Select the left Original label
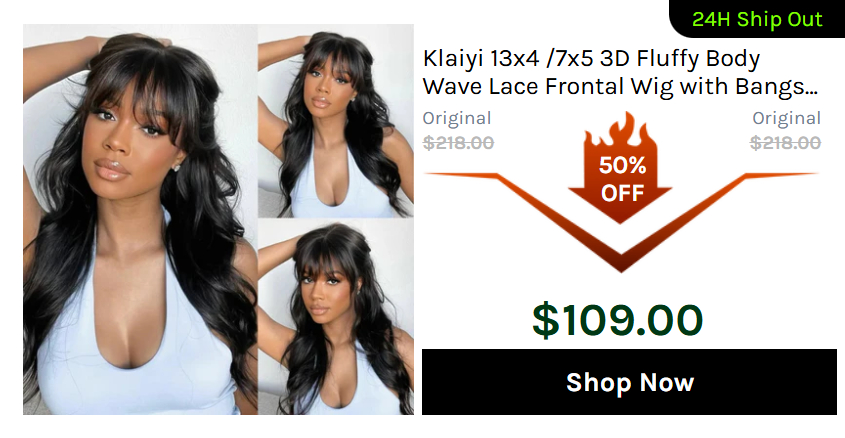Screen dimensions: 845x438 tap(456, 118)
